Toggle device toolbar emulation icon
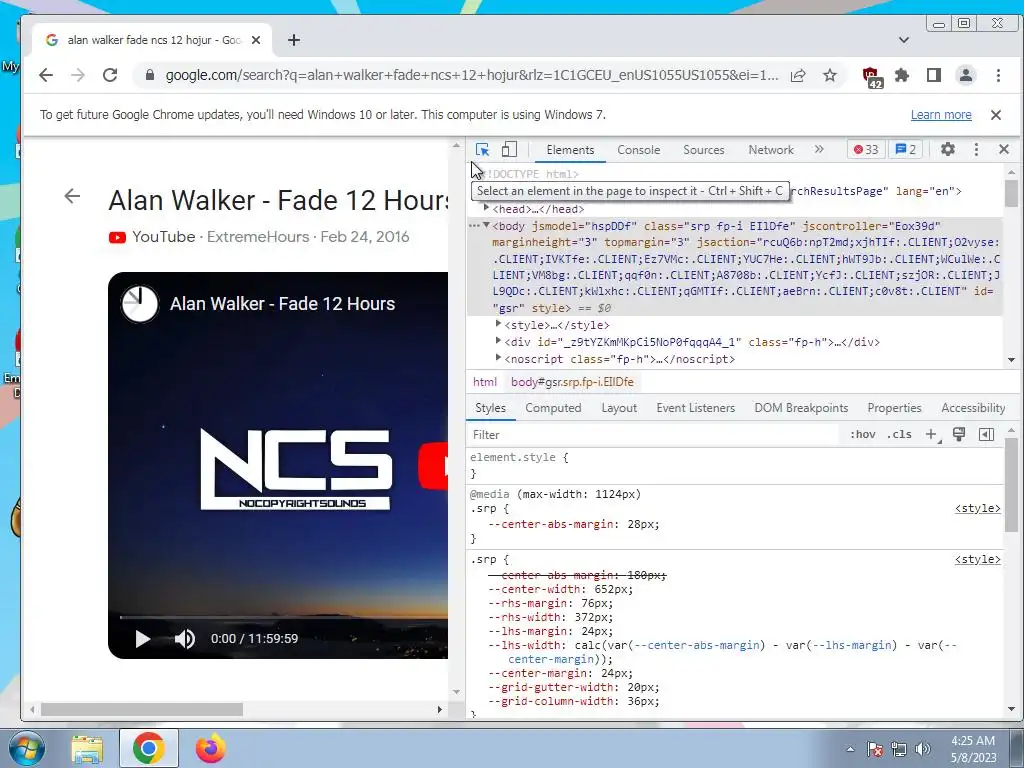Viewport: 1024px width, 768px height. (509, 150)
